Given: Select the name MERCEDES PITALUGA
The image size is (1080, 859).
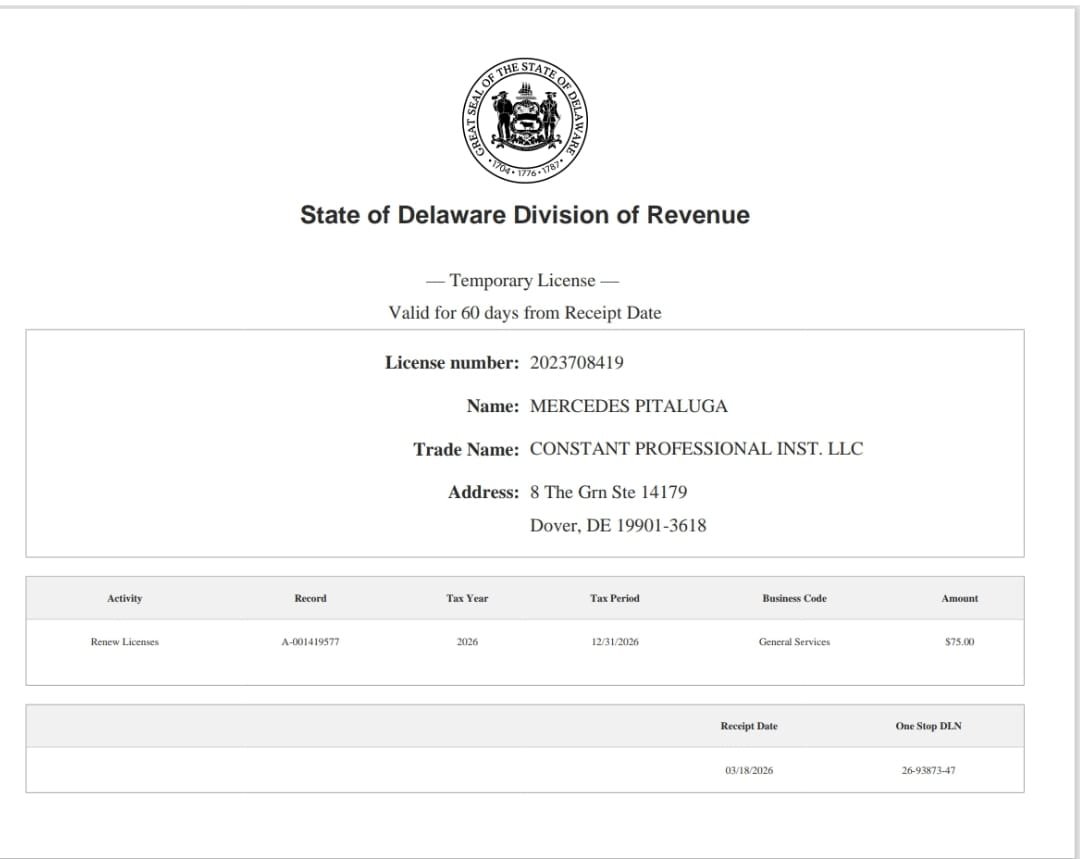Looking at the screenshot, I should pyautogui.click(x=628, y=406).
